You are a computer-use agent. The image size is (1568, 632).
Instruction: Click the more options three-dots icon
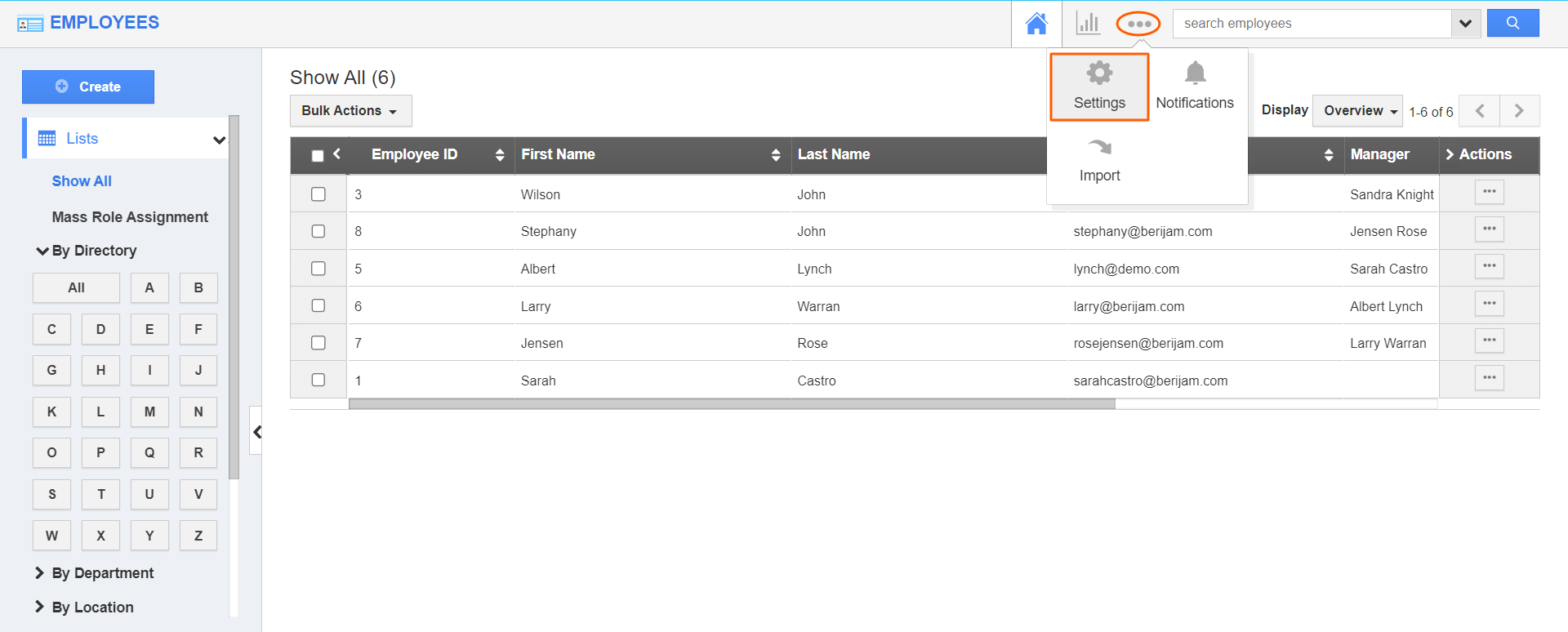(1138, 24)
